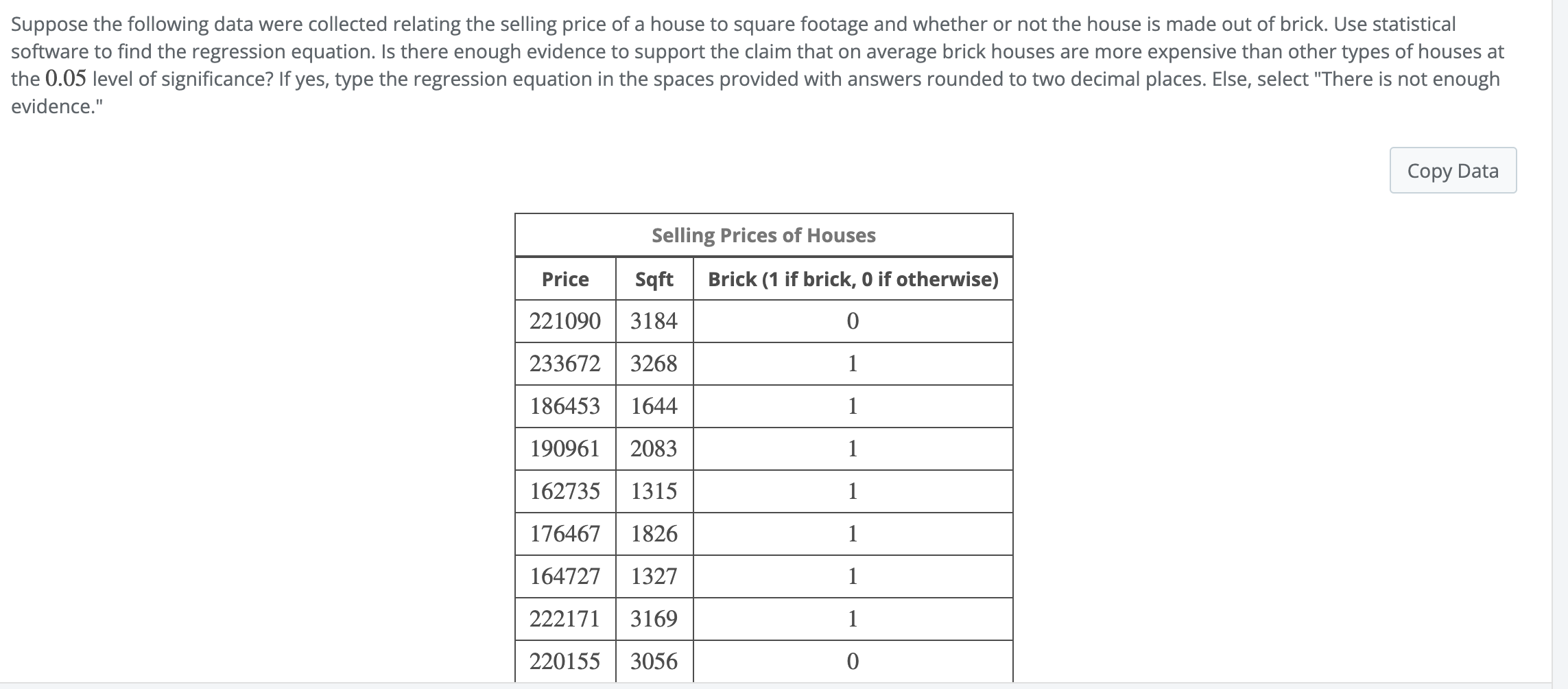Click the Brick value 1 beside price 222171
The width and height of the screenshot is (1568, 689).
tap(853, 618)
